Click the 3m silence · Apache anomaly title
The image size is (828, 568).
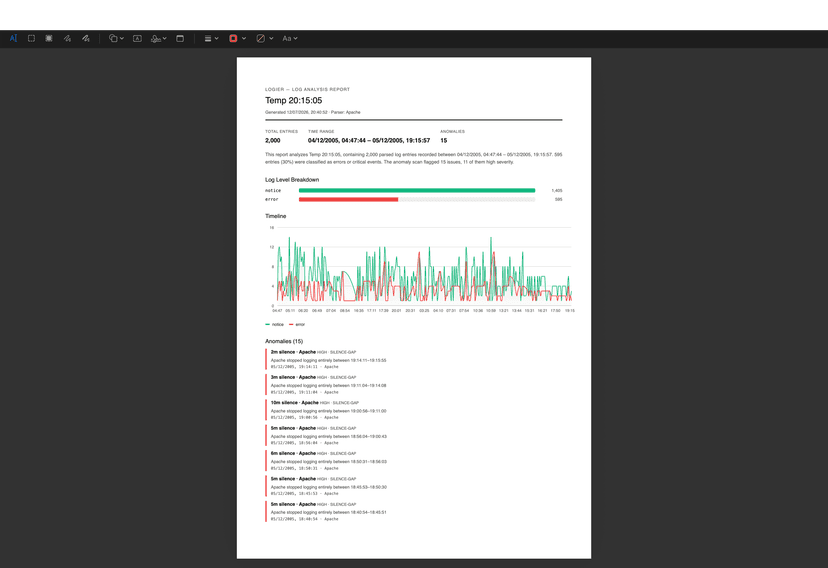point(293,377)
